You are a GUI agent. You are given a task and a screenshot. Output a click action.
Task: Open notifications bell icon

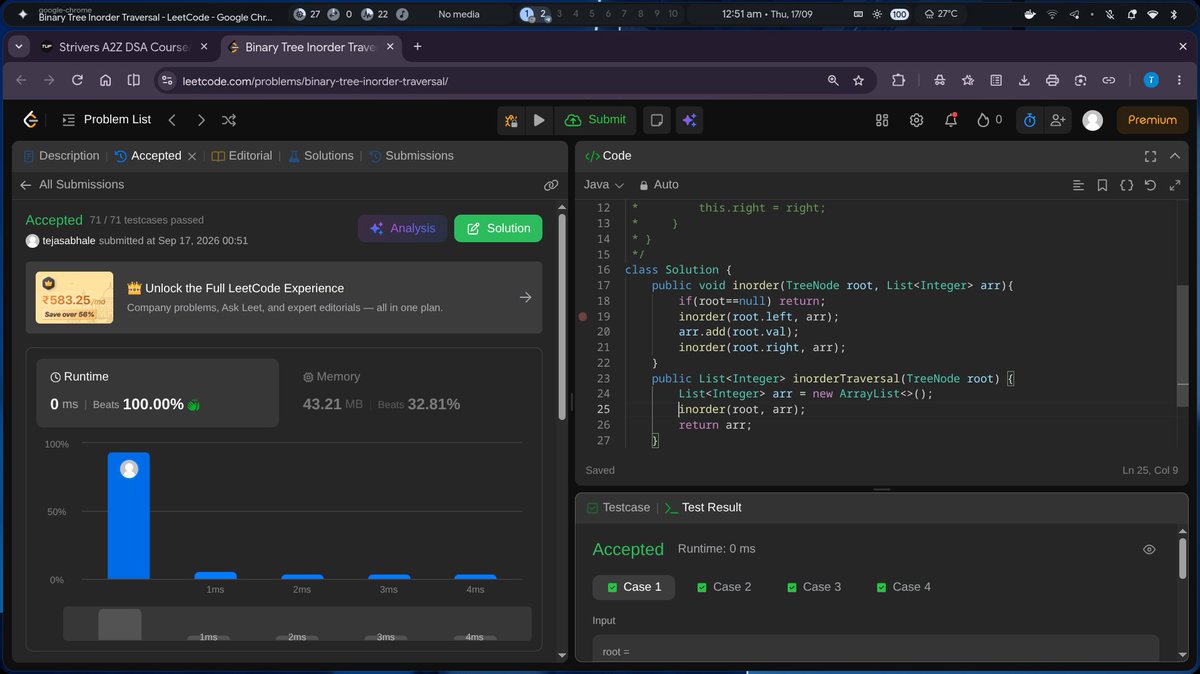pos(951,120)
